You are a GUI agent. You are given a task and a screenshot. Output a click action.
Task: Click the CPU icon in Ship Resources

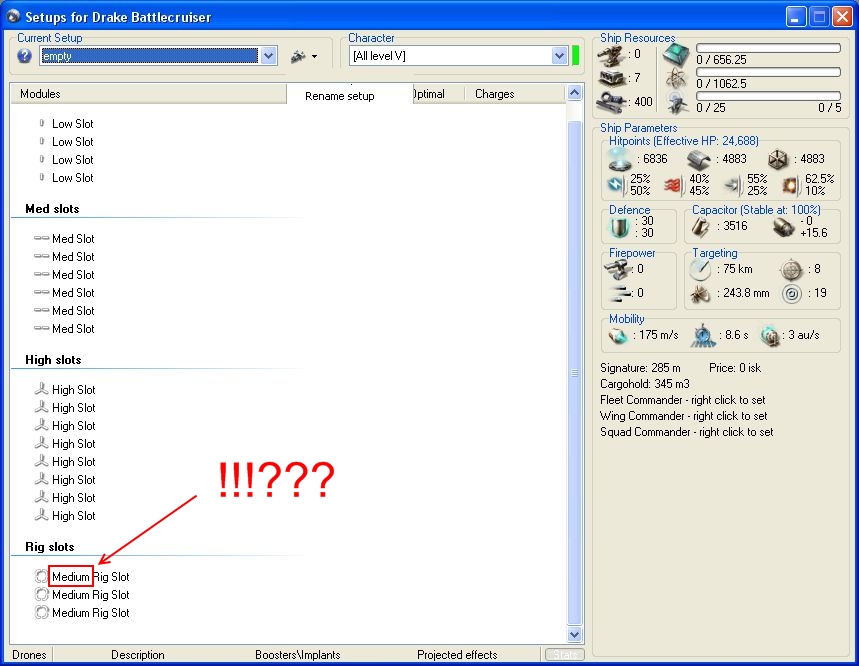point(677,55)
